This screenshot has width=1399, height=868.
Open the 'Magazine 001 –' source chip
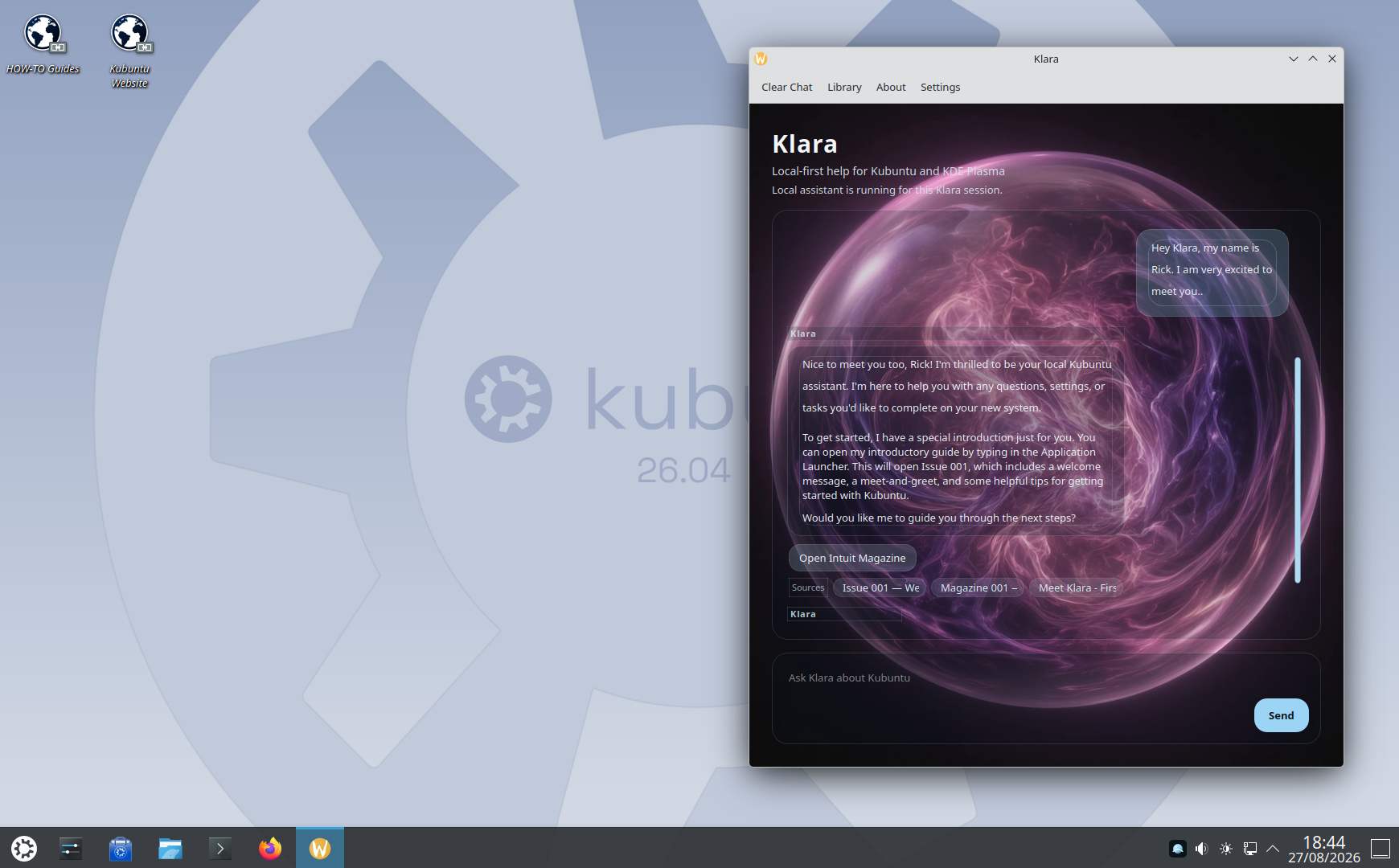pyautogui.click(x=978, y=588)
